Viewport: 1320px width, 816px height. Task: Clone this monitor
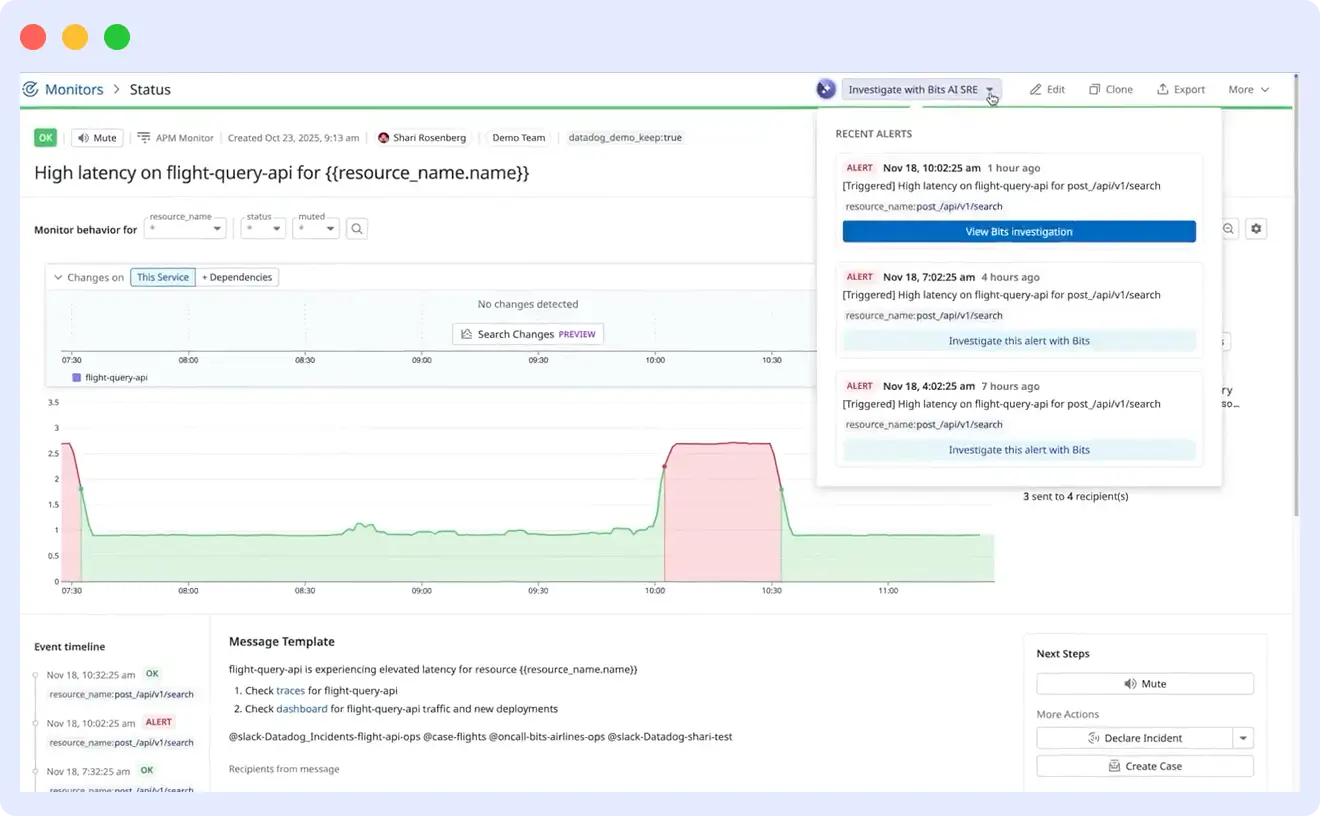click(1111, 89)
